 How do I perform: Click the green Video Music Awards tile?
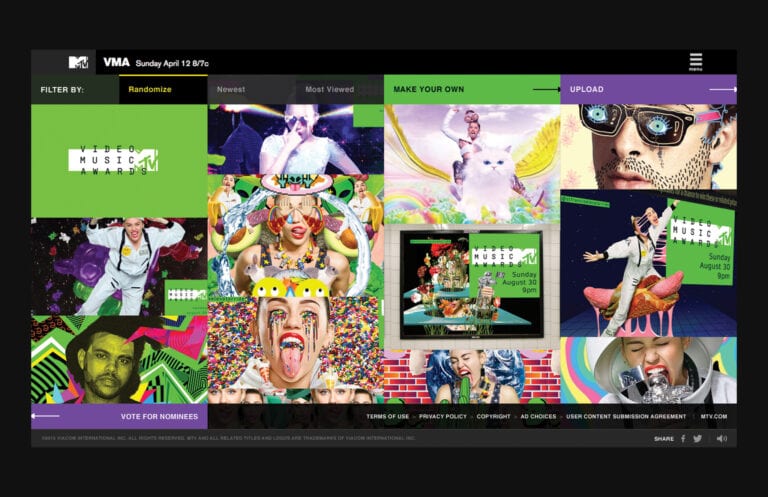pos(119,160)
